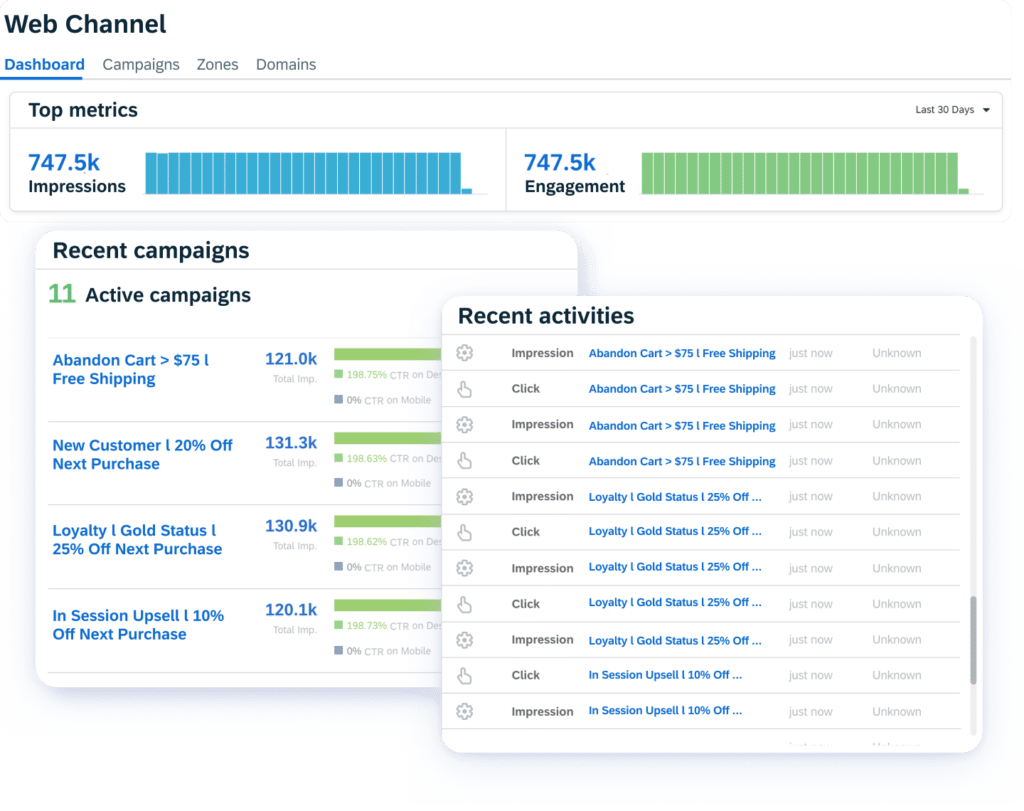Click an Abandon Cart link in Recent activities
Image resolution: width=1024 pixels, height=811 pixels.
point(680,353)
